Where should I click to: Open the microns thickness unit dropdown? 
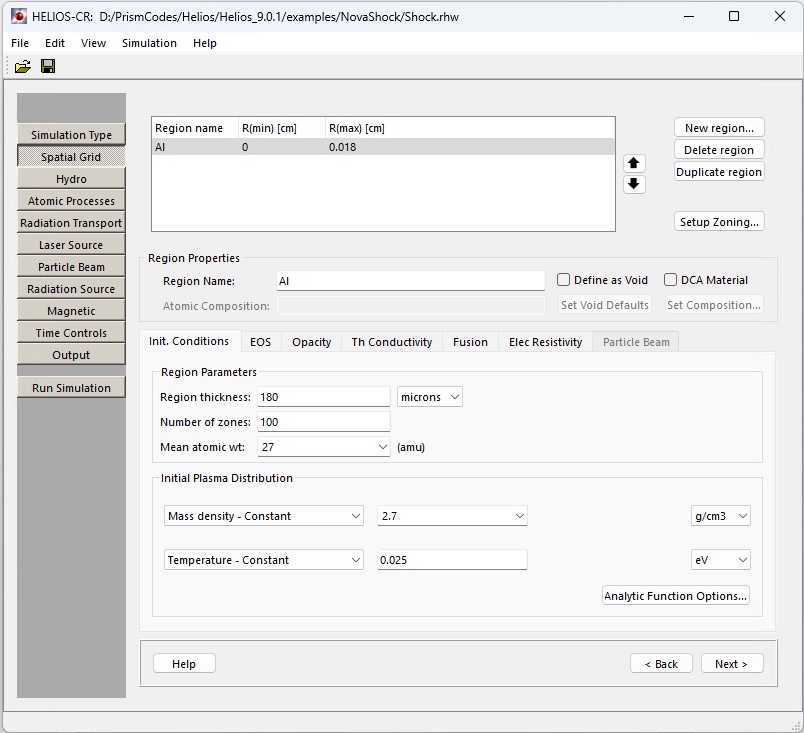pyautogui.click(x=429, y=397)
